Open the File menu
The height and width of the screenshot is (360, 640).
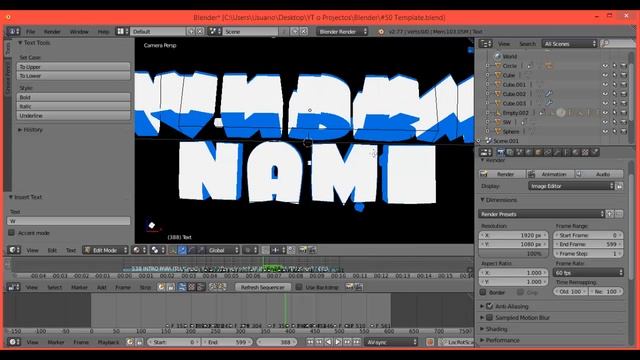31,31
